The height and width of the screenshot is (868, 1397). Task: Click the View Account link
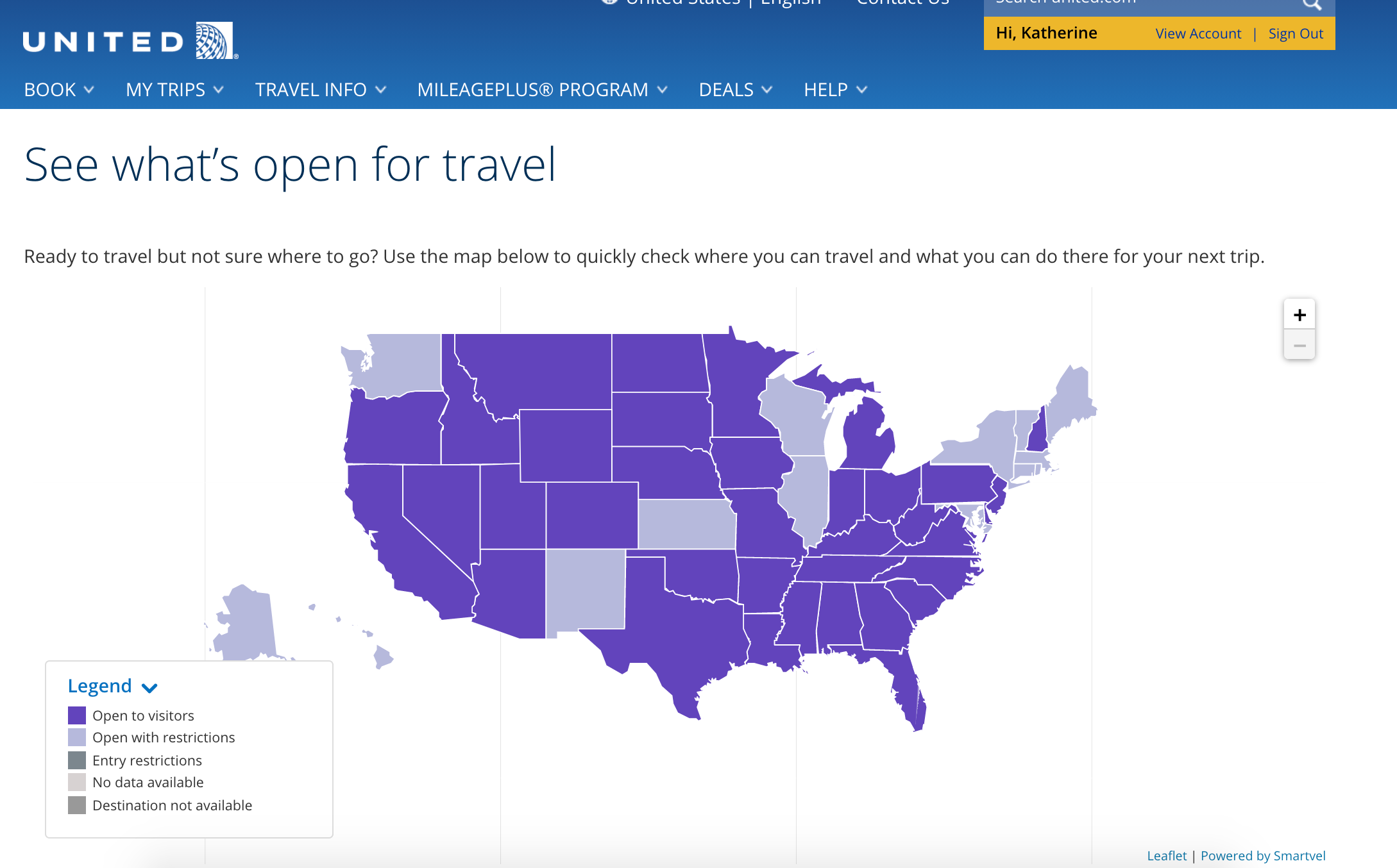coord(1198,33)
